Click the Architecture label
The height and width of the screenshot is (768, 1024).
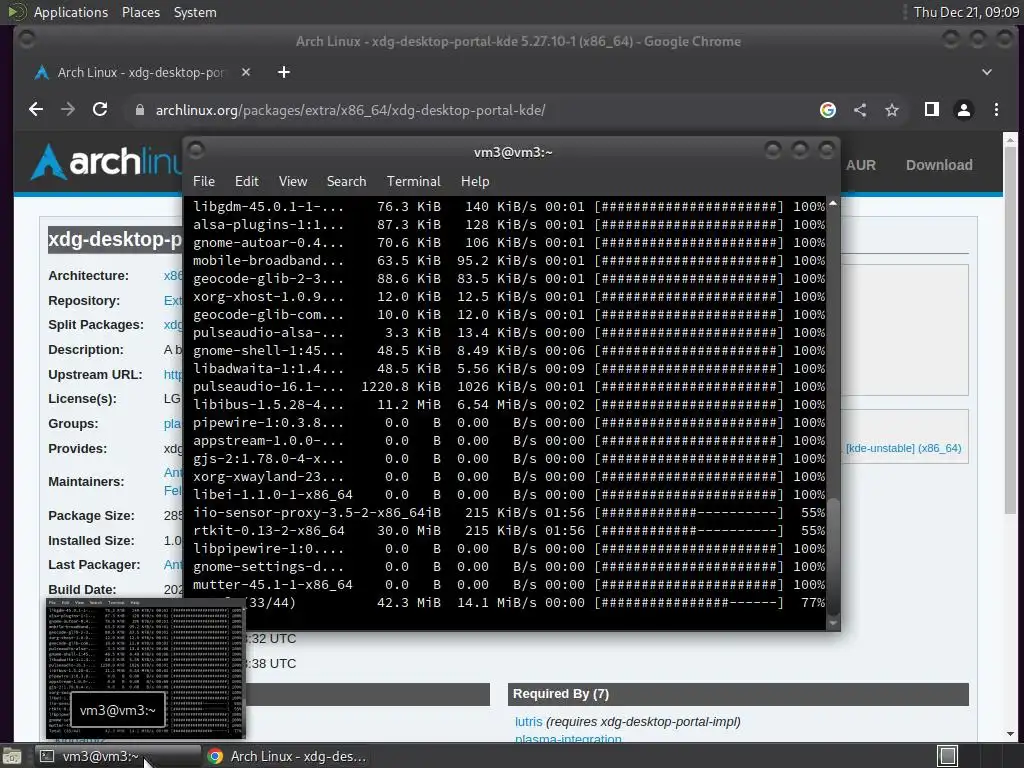(88, 276)
